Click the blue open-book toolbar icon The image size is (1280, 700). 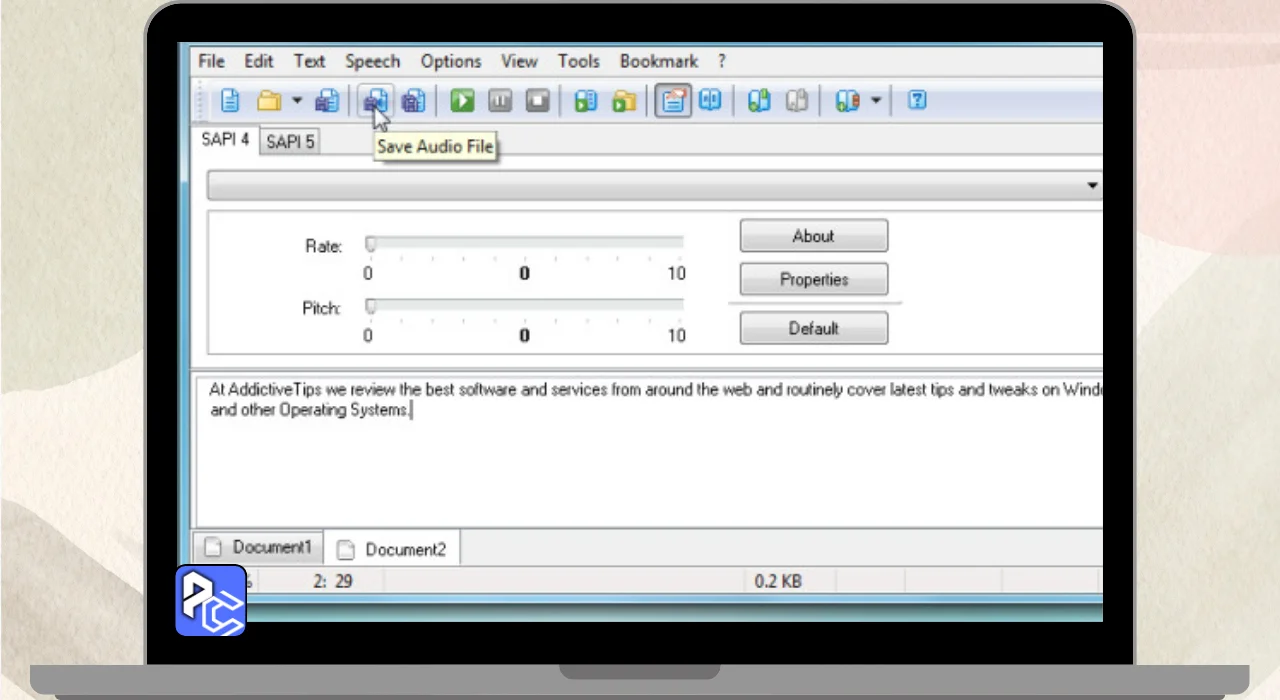[710, 100]
